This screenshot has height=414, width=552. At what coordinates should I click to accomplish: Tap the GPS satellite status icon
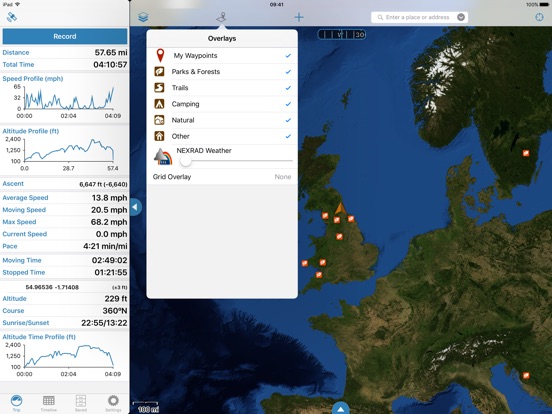pyautogui.click(x=12, y=17)
